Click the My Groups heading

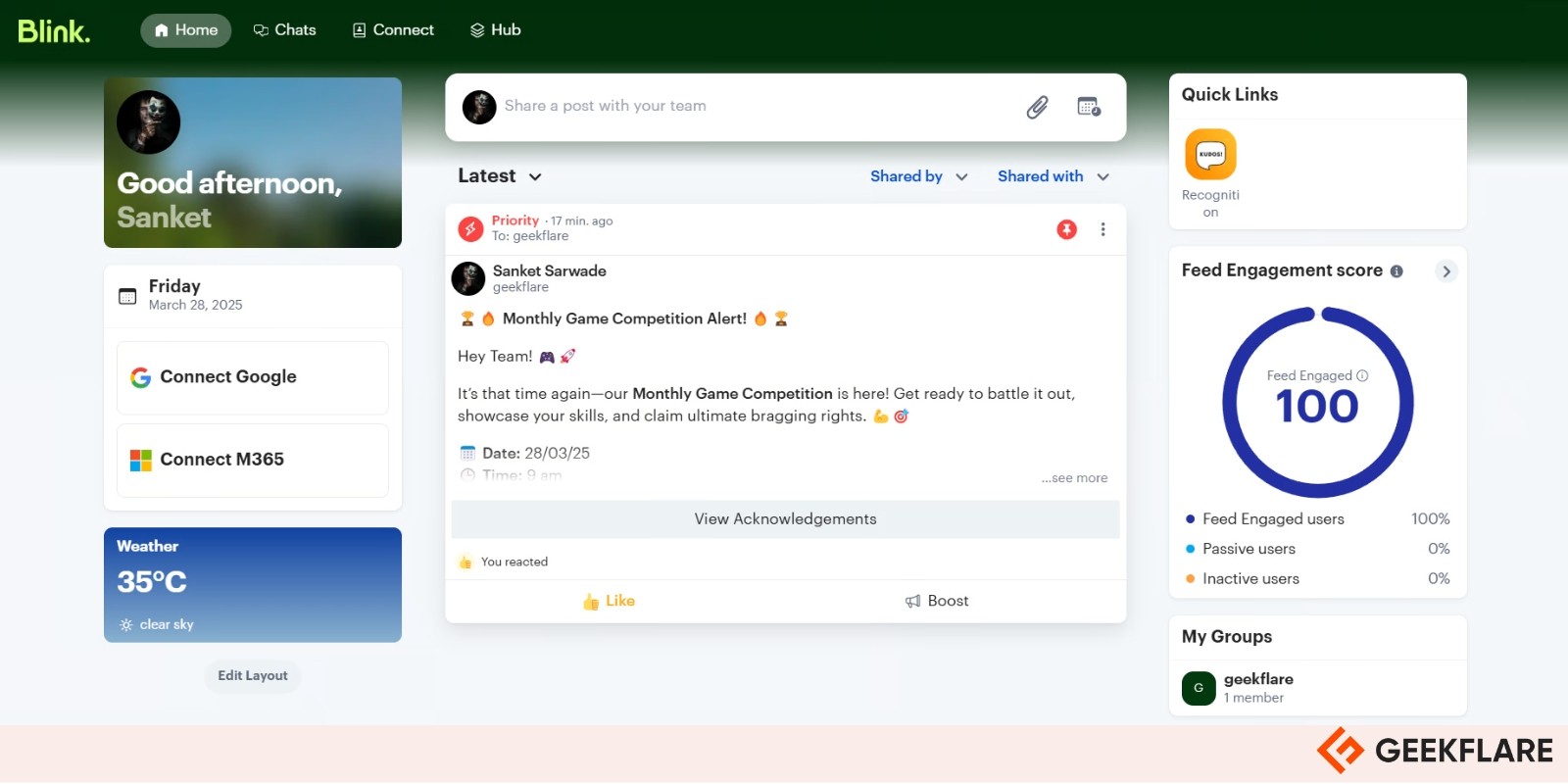coord(1227,637)
